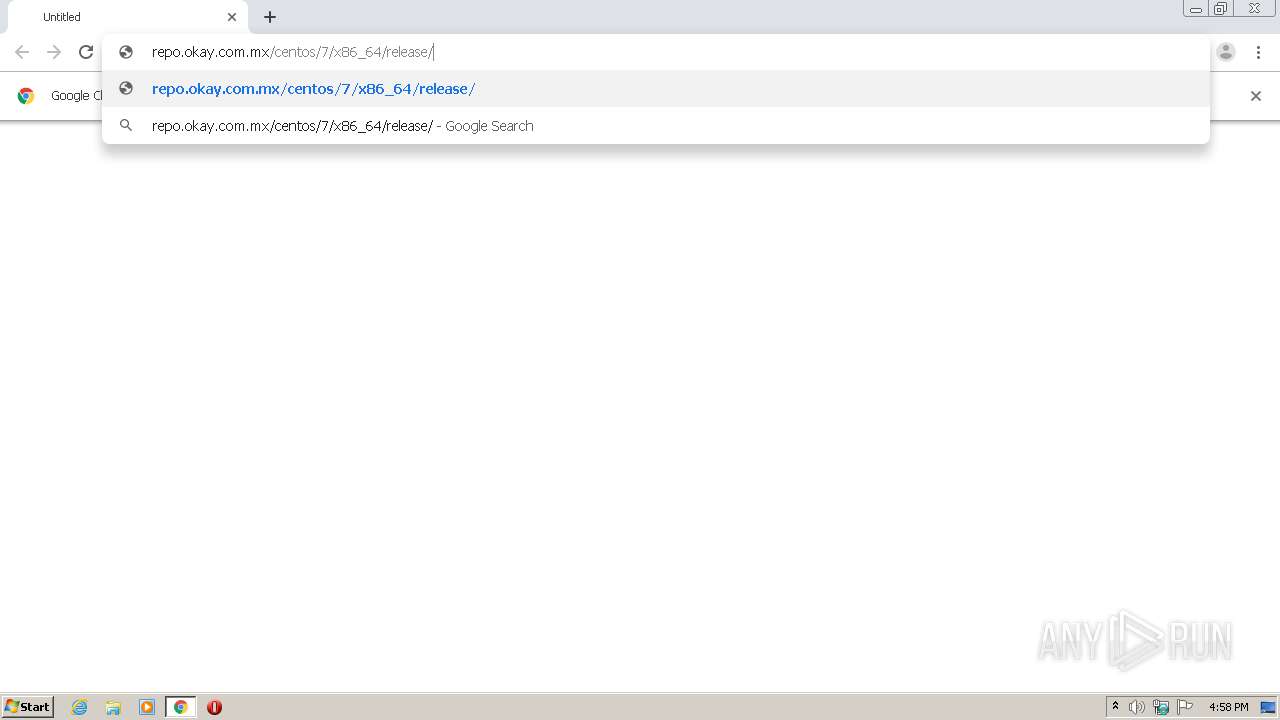1280x720 pixels.
Task: Click the Chrome taskbar button
Action: click(x=181, y=707)
